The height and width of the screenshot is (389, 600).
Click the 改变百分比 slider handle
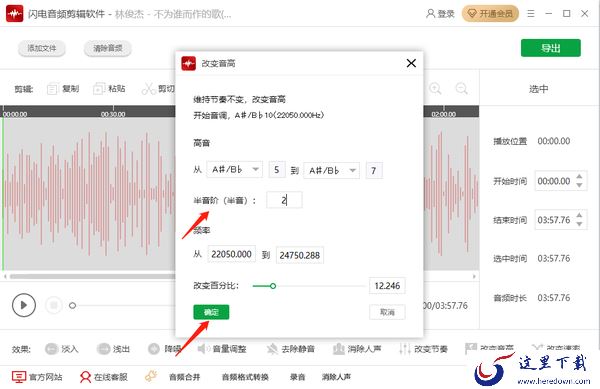pos(273,286)
